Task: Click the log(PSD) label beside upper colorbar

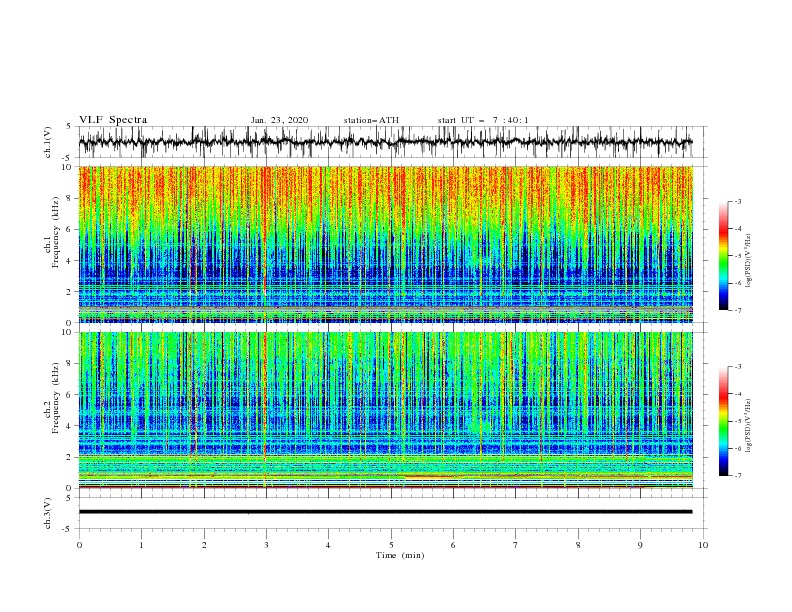Action: [x=748, y=261]
